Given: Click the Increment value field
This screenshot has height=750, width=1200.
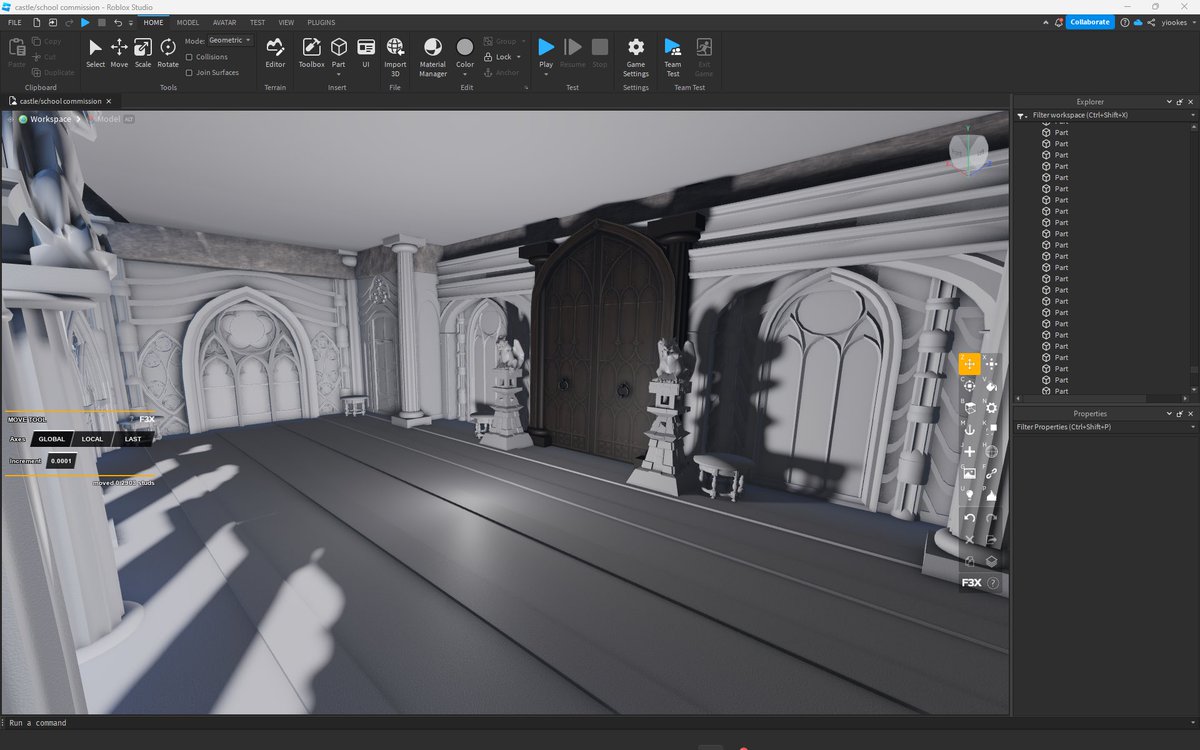Looking at the screenshot, I should (62, 461).
